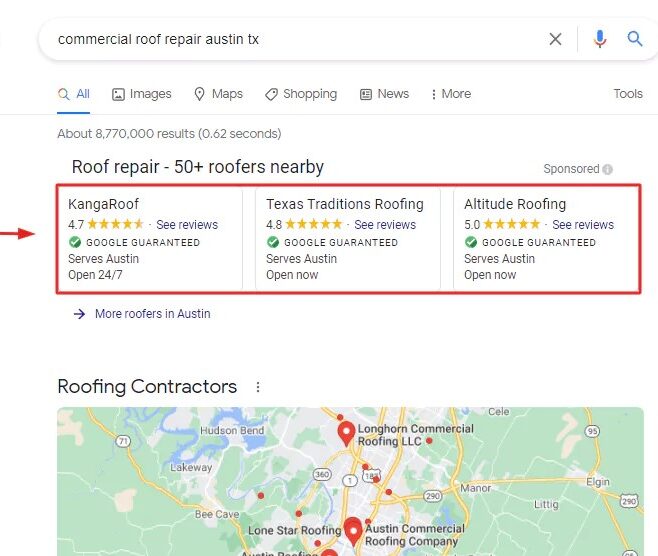Start a voice search with the microphone
This screenshot has width=658, height=556.
tap(600, 39)
